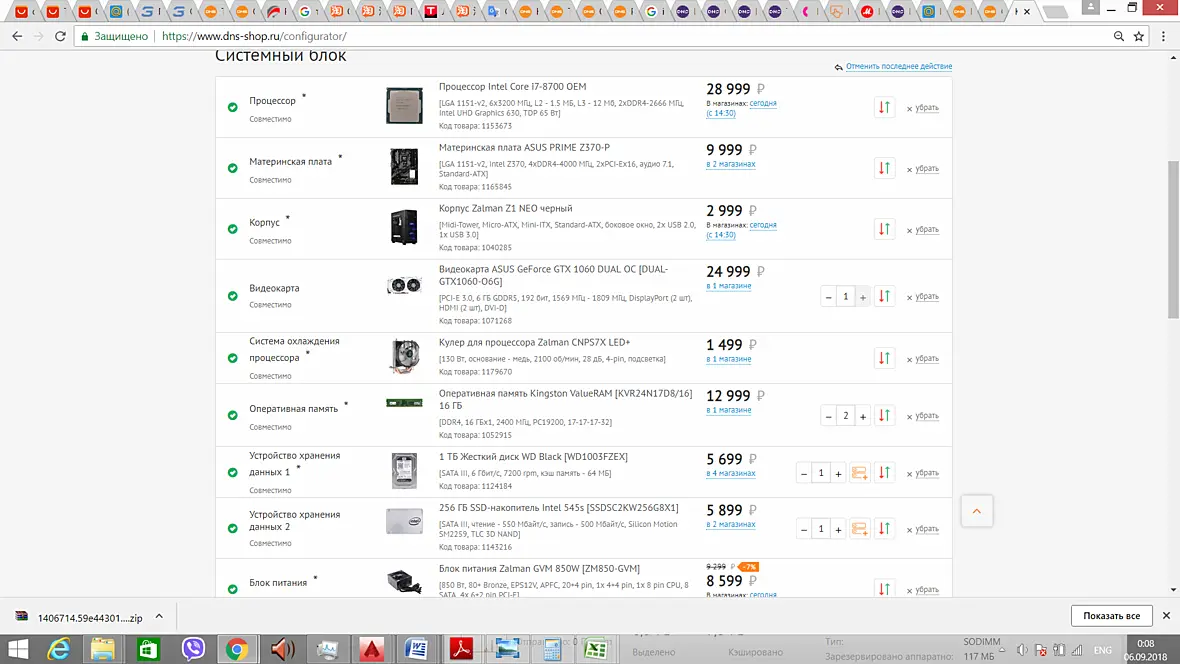Add another storage device after WD Black
Image resolution: width=1180 pixels, height=664 pixels.
[859, 473]
